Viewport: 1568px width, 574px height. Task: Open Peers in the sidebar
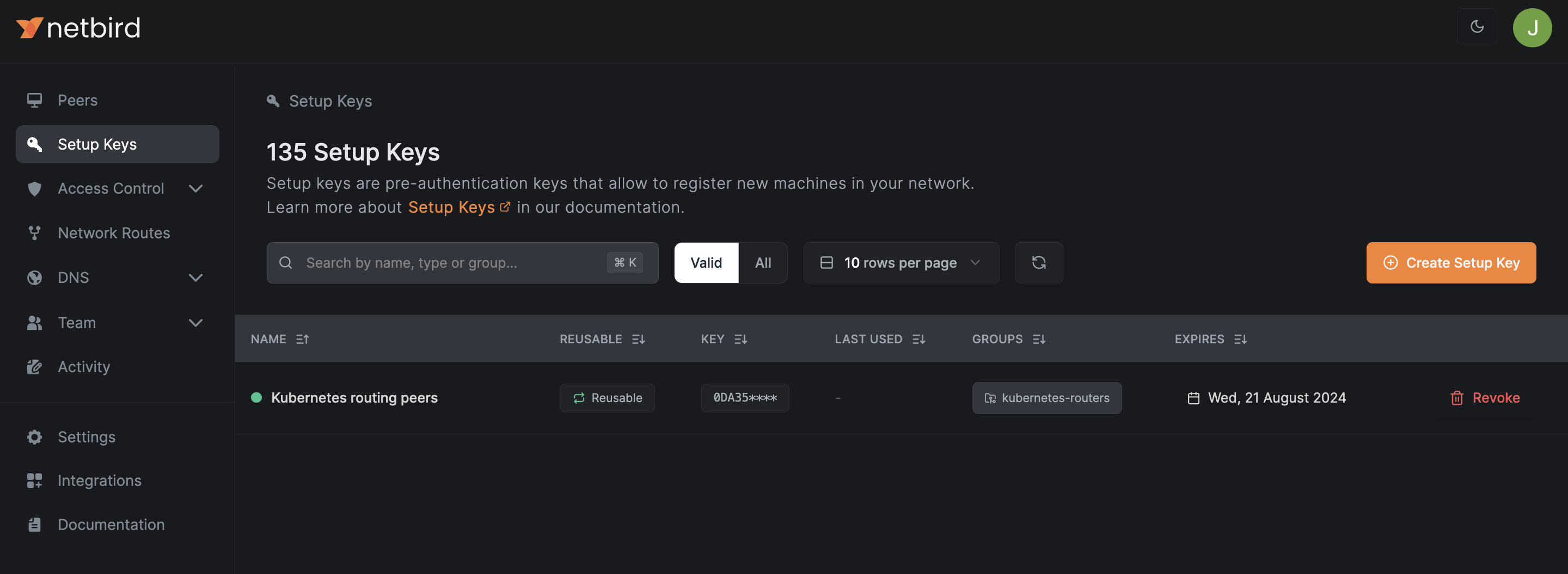click(x=77, y=100)
